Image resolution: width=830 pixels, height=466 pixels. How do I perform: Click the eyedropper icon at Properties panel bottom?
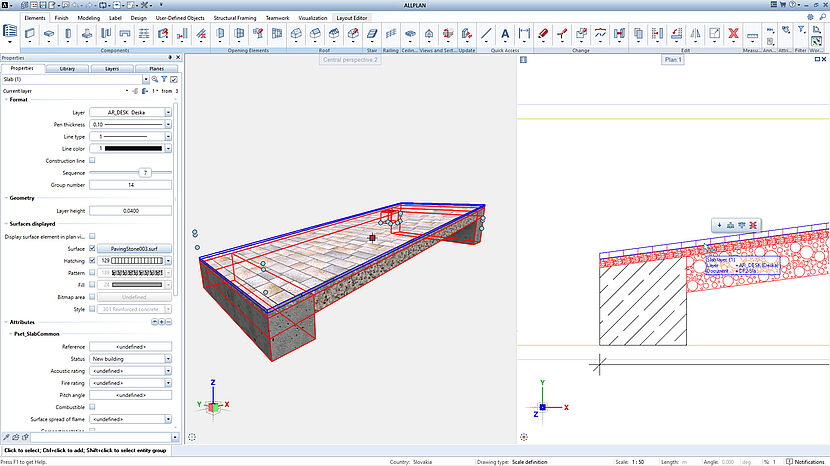8,437
